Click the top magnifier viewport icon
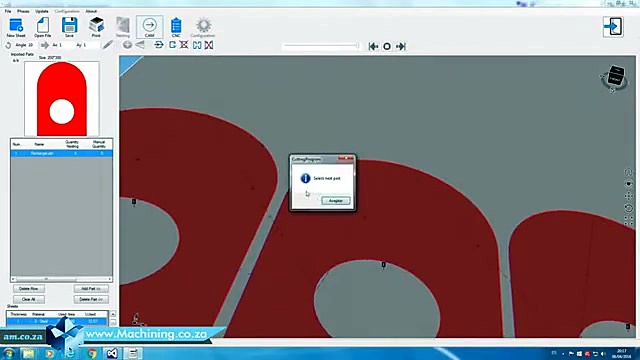Image resolution: width=640 pixels, height=360 pixels. click(629, 173)
